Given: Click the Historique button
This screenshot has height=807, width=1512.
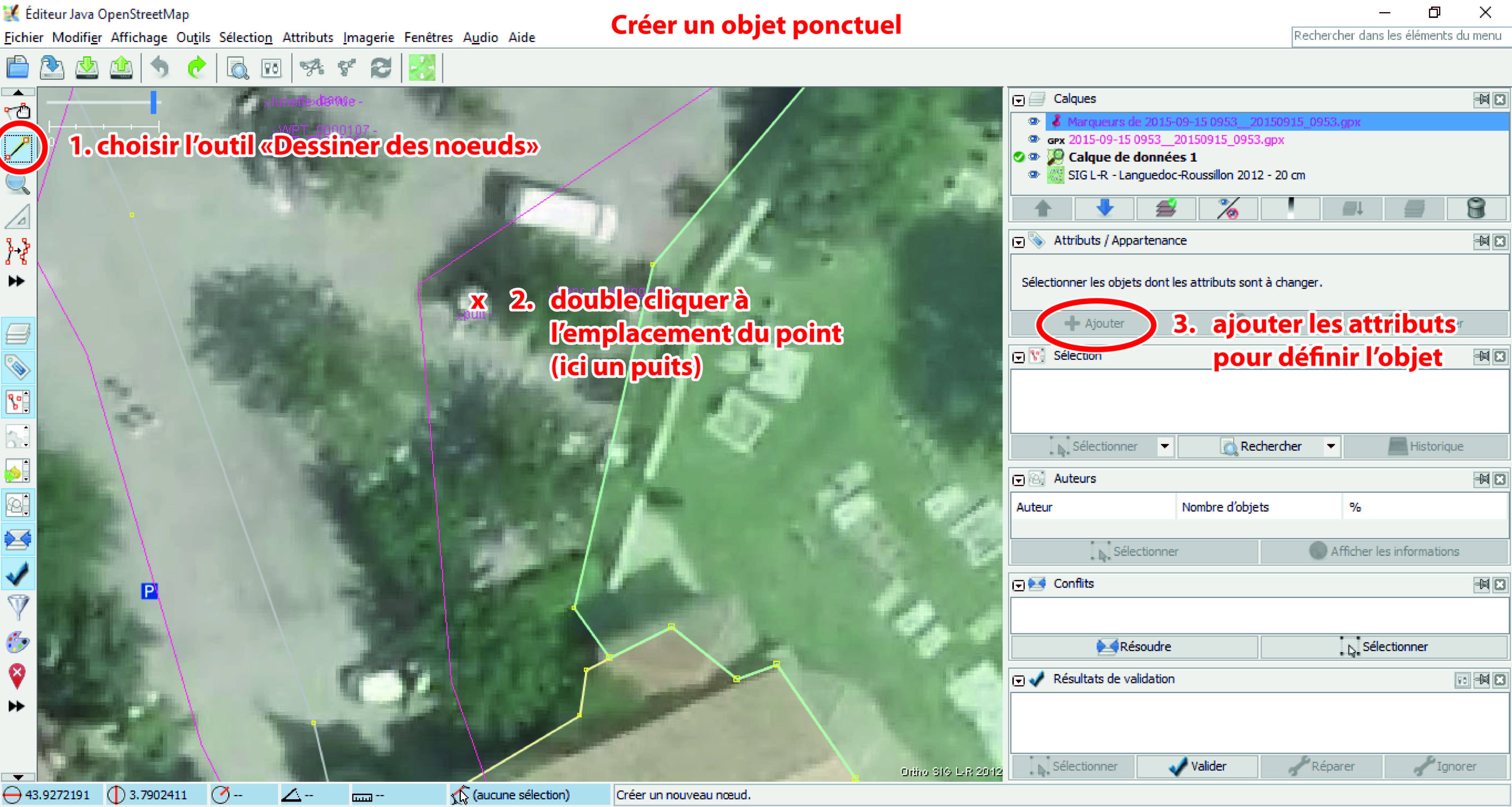Looking at the screenshot, I should pos(1426,446).
